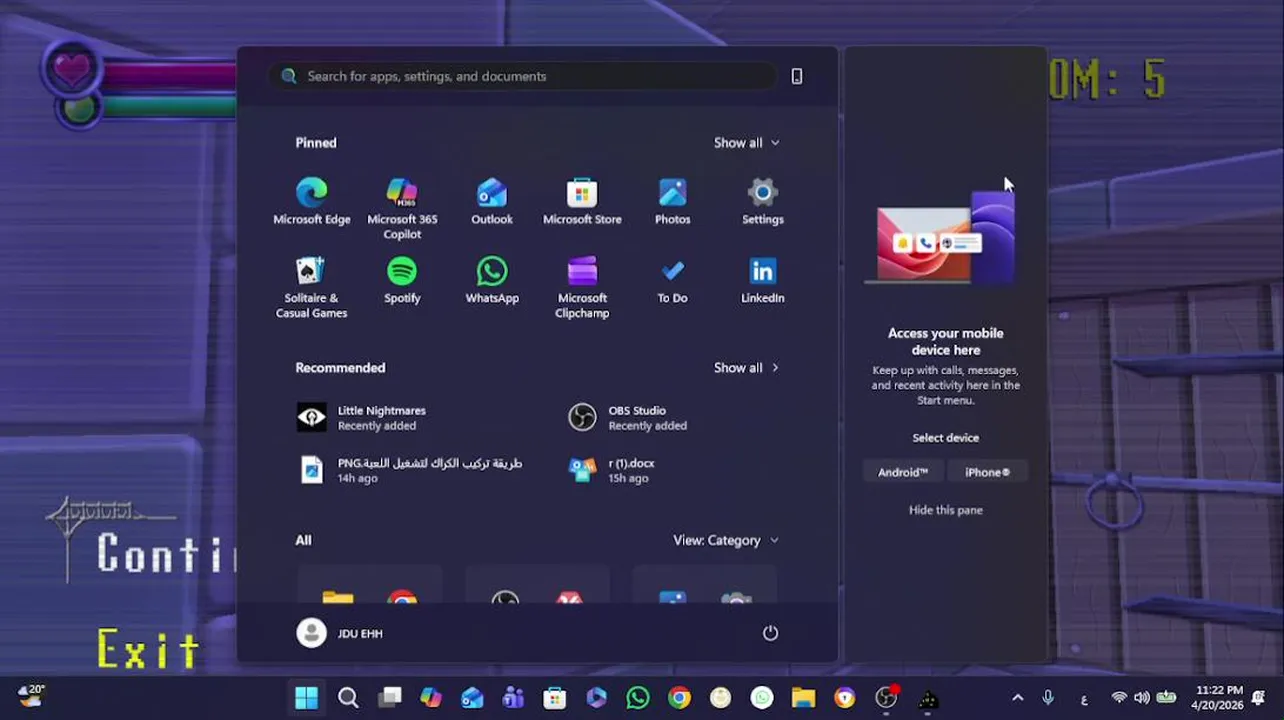Image resolution: width=1284 pixels, height=720 pixels.
Task: Launch the Photos app
Action: (x=672, y=202)
